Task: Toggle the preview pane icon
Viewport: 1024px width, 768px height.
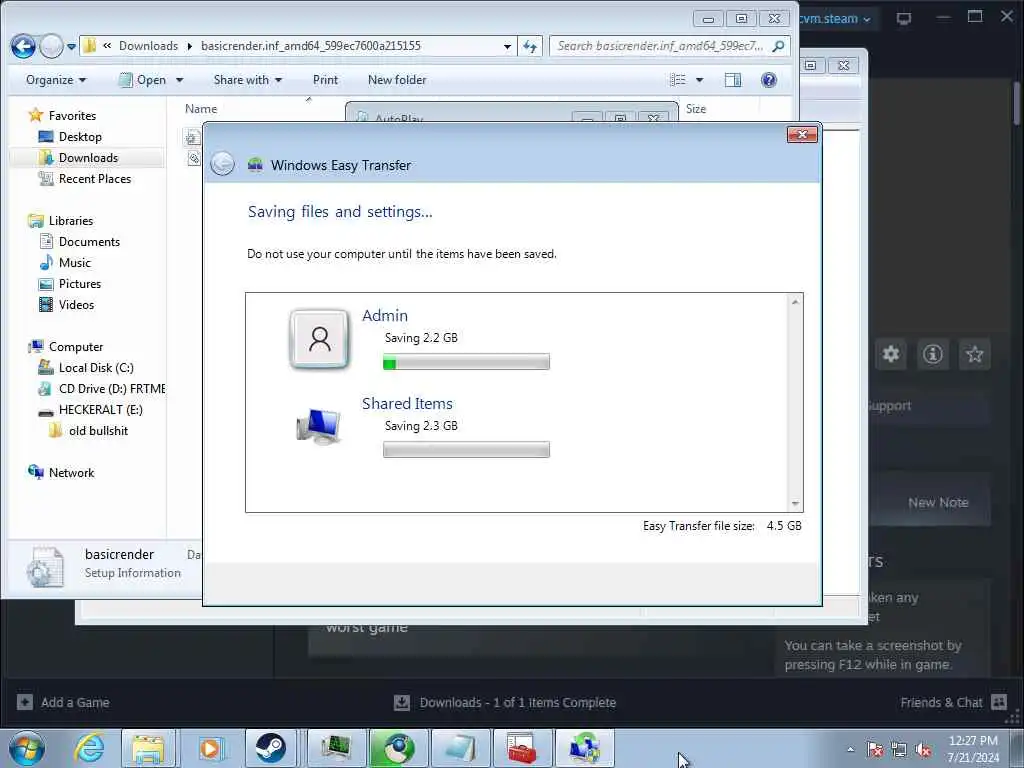Action: [x=733, y=80]
